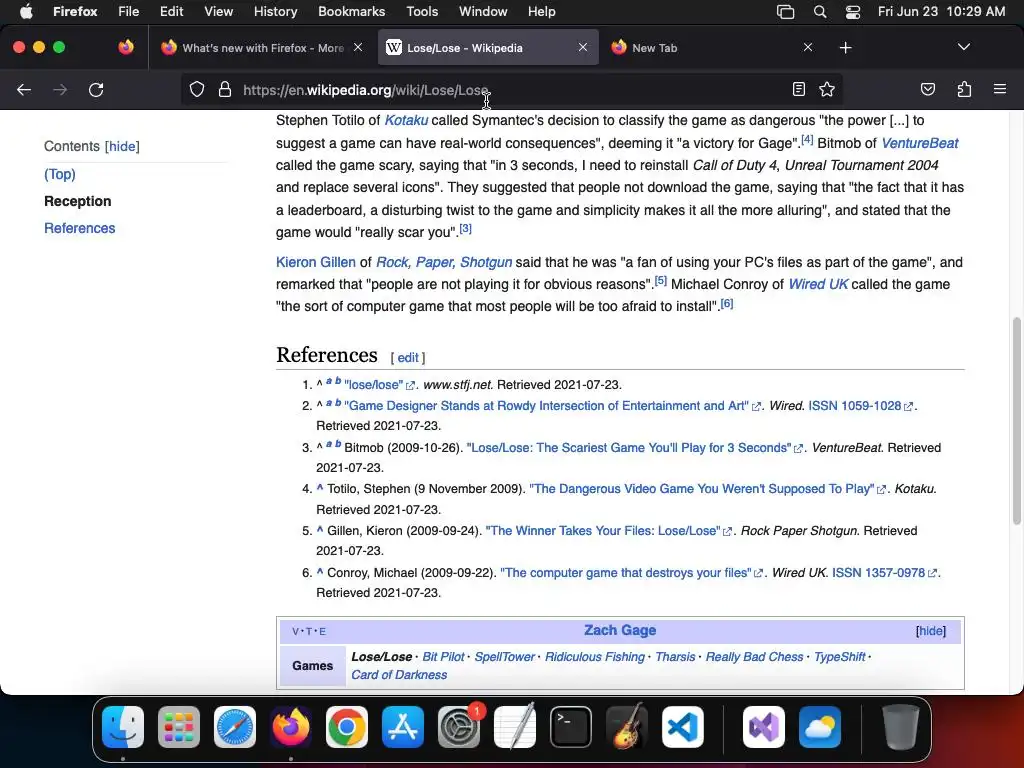The width and height of the screenshot is (1024, 768).
Task: Go back using the back arrow
Action: [24, 89]
